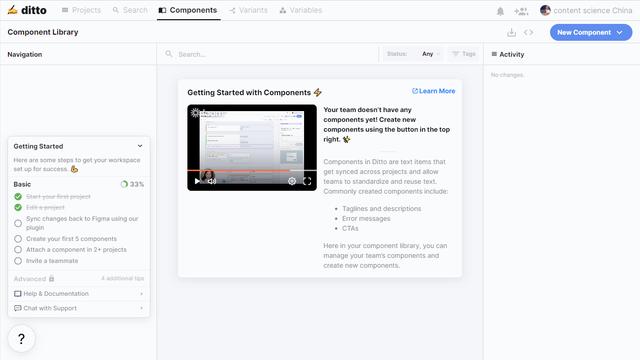Click the Navigation panel heading
This screenshot has width=640, height=360.
coord(25,54)
